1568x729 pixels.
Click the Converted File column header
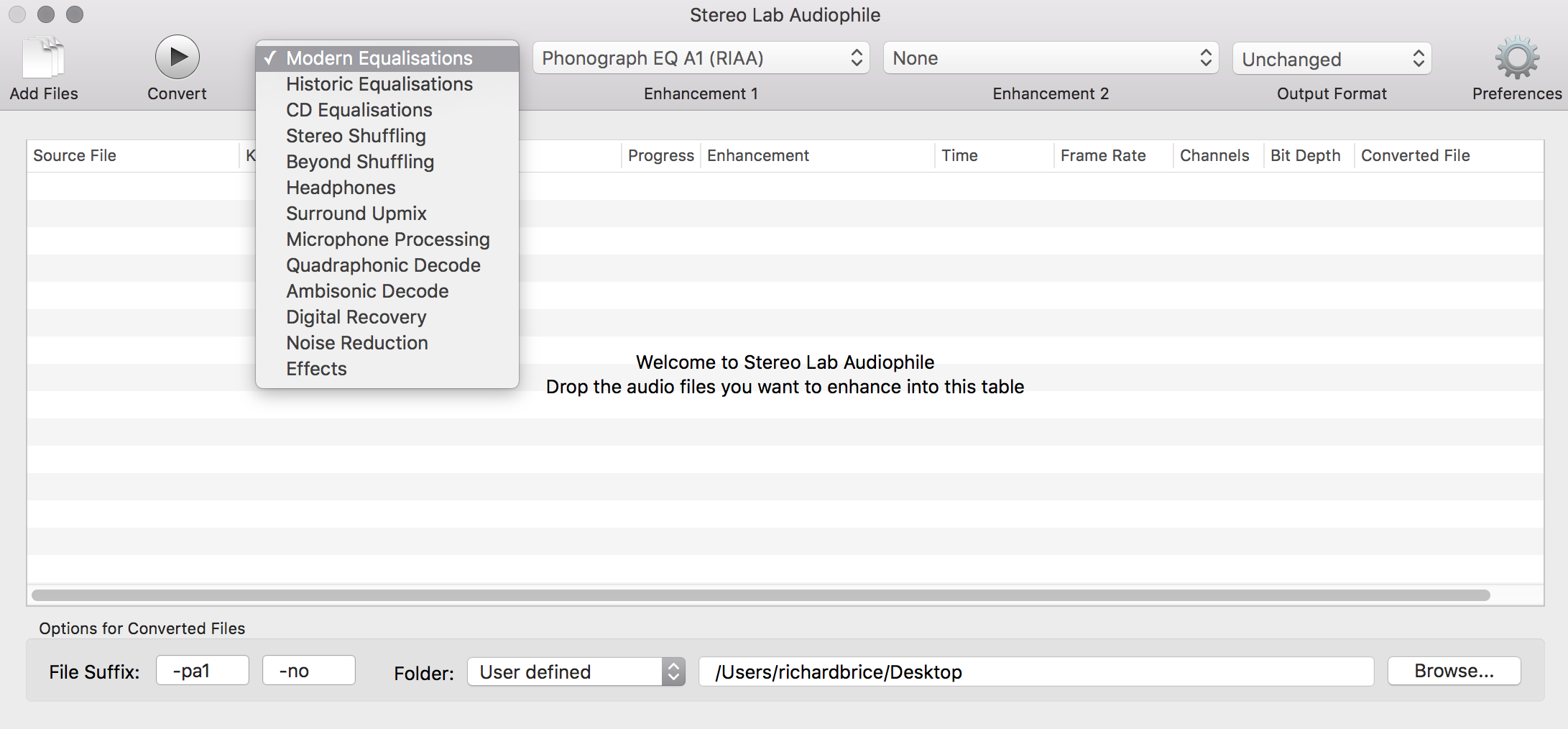tap(1449, 155)
